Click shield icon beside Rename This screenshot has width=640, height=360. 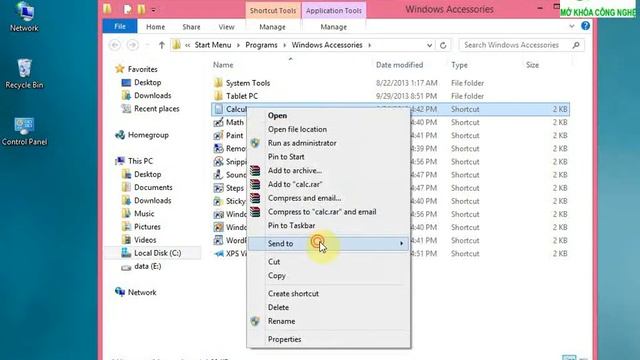[x=255, y=321]
